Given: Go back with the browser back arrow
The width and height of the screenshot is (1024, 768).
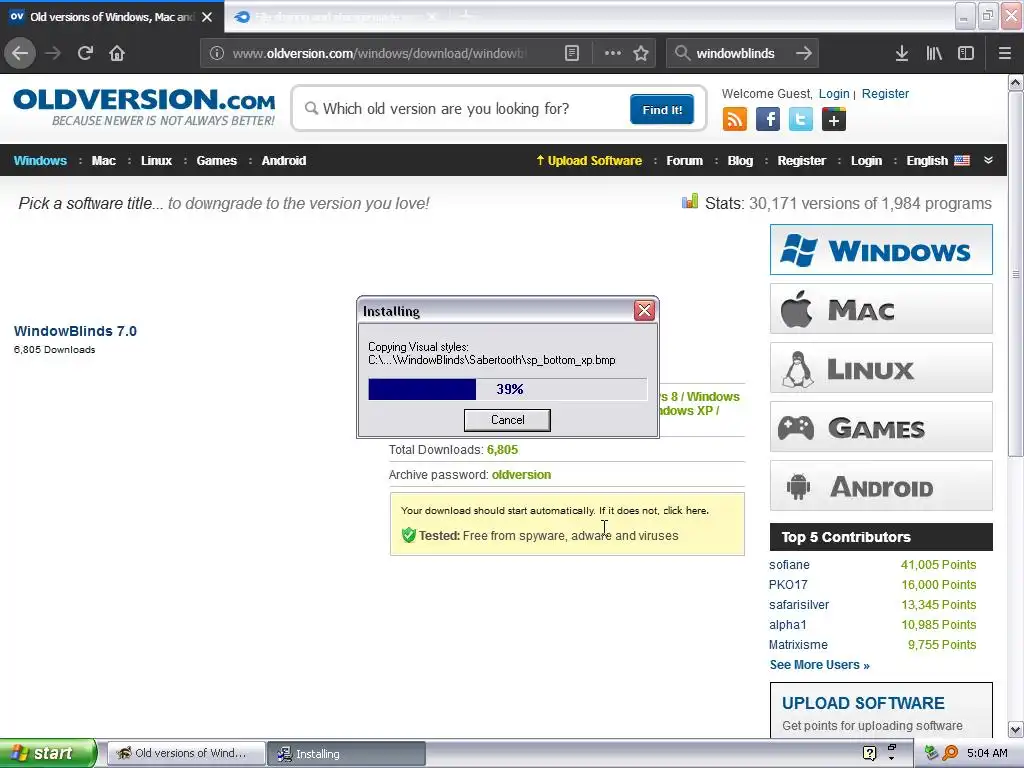Looking at the screenshot, I should [20, 53].
